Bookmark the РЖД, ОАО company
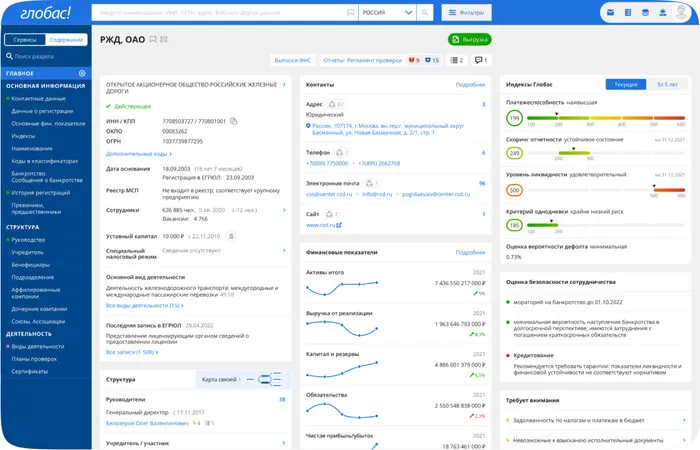700x450 pixels. (153, 40)
